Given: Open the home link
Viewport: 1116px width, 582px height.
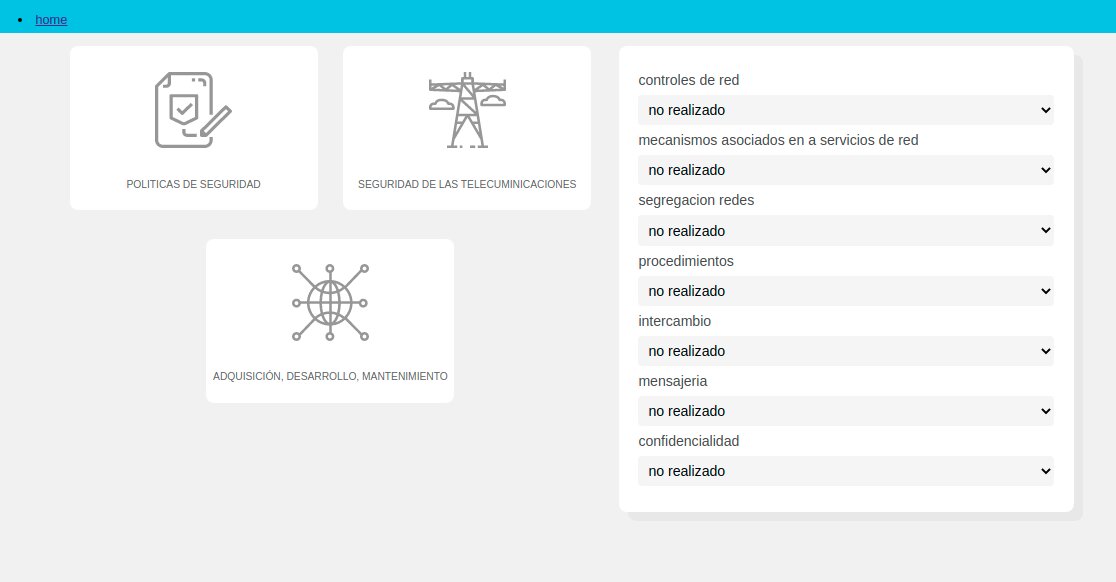Looking at the screenshot, I should pyautogui.click(x=51, y=19).
